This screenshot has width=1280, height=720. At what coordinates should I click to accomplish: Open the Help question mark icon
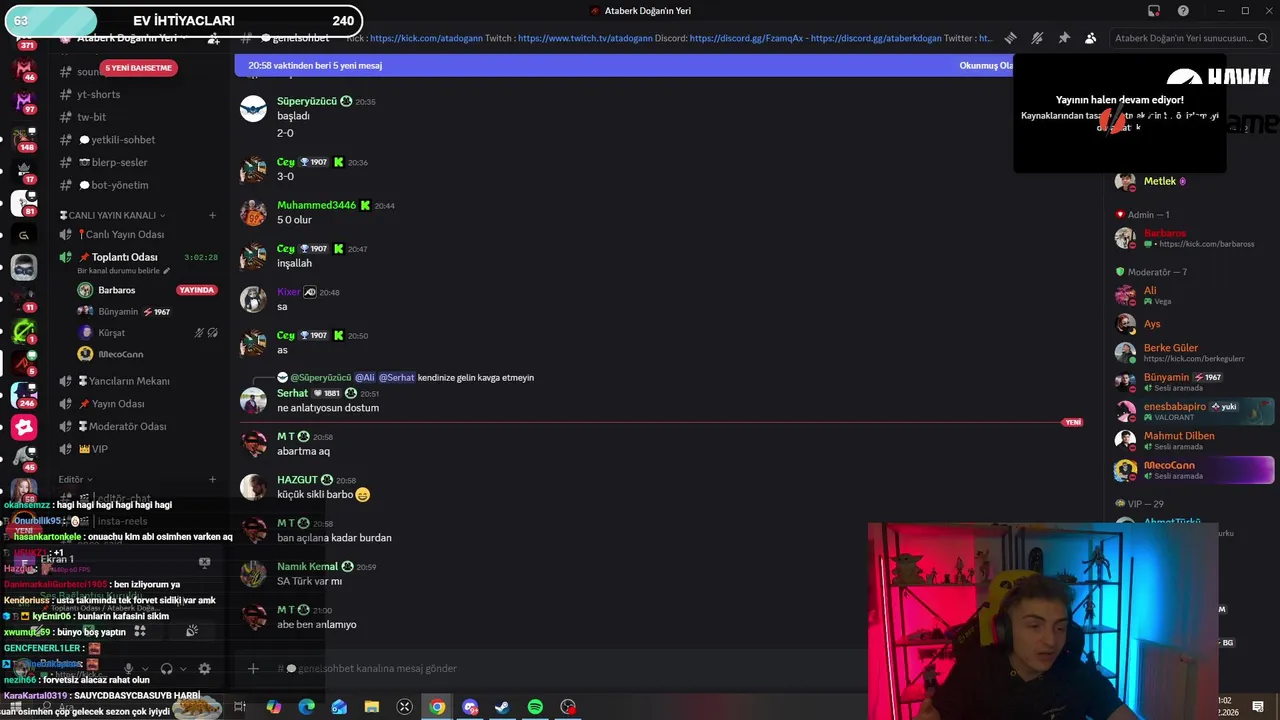(1183, 11)
